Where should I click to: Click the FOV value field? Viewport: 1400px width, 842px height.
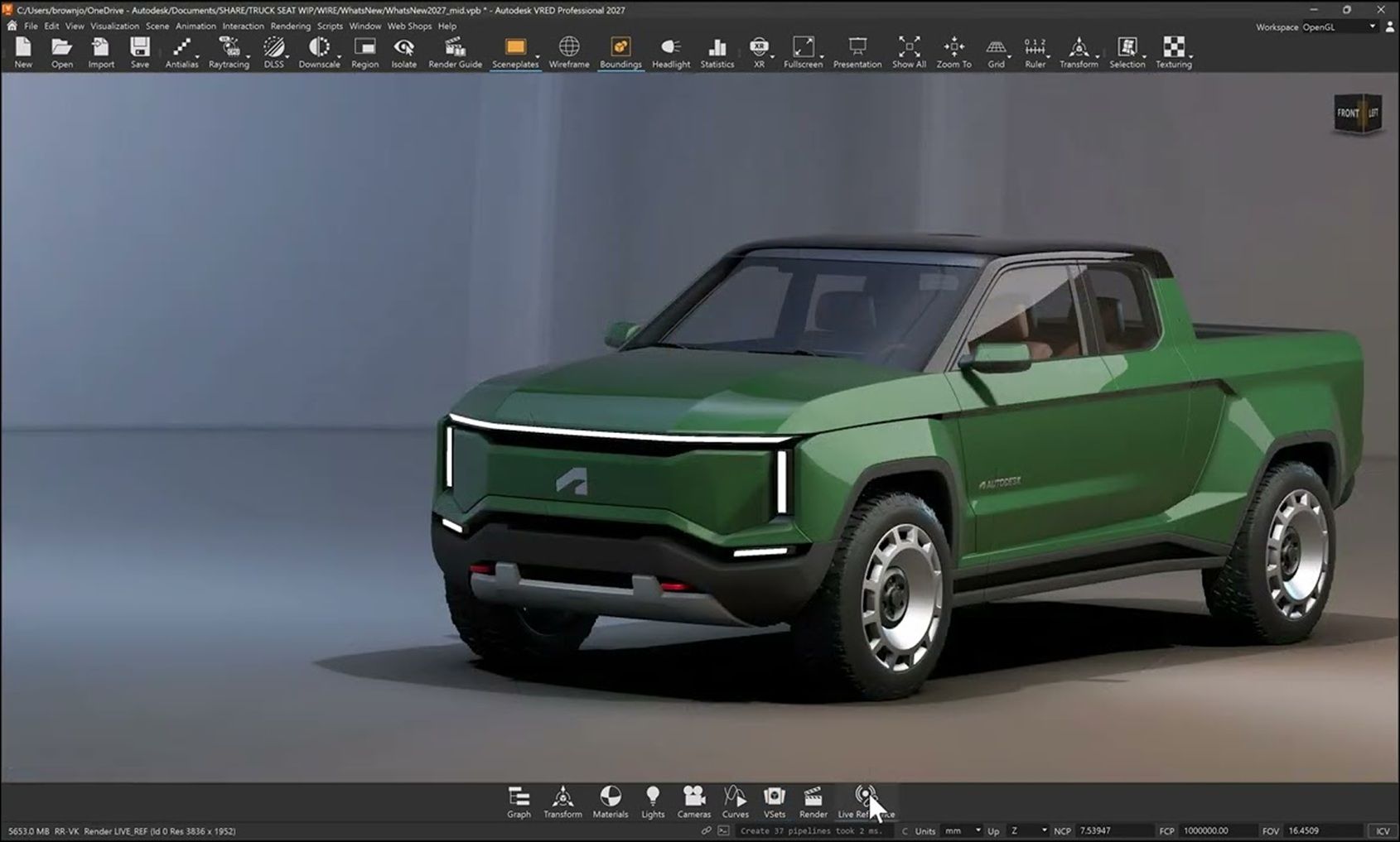1324,830
